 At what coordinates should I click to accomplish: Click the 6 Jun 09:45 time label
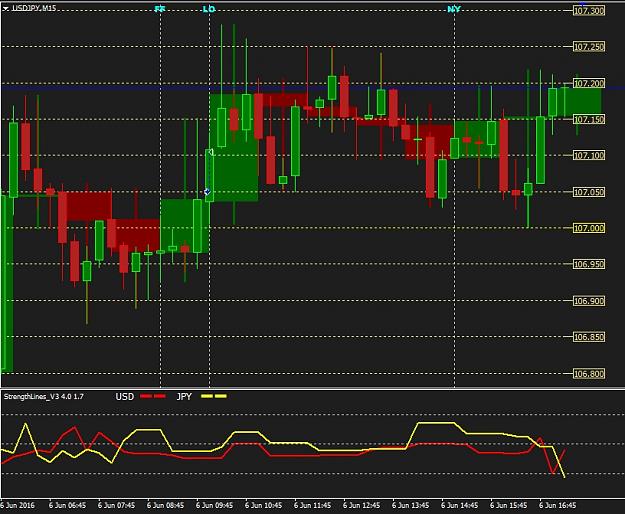214,505
